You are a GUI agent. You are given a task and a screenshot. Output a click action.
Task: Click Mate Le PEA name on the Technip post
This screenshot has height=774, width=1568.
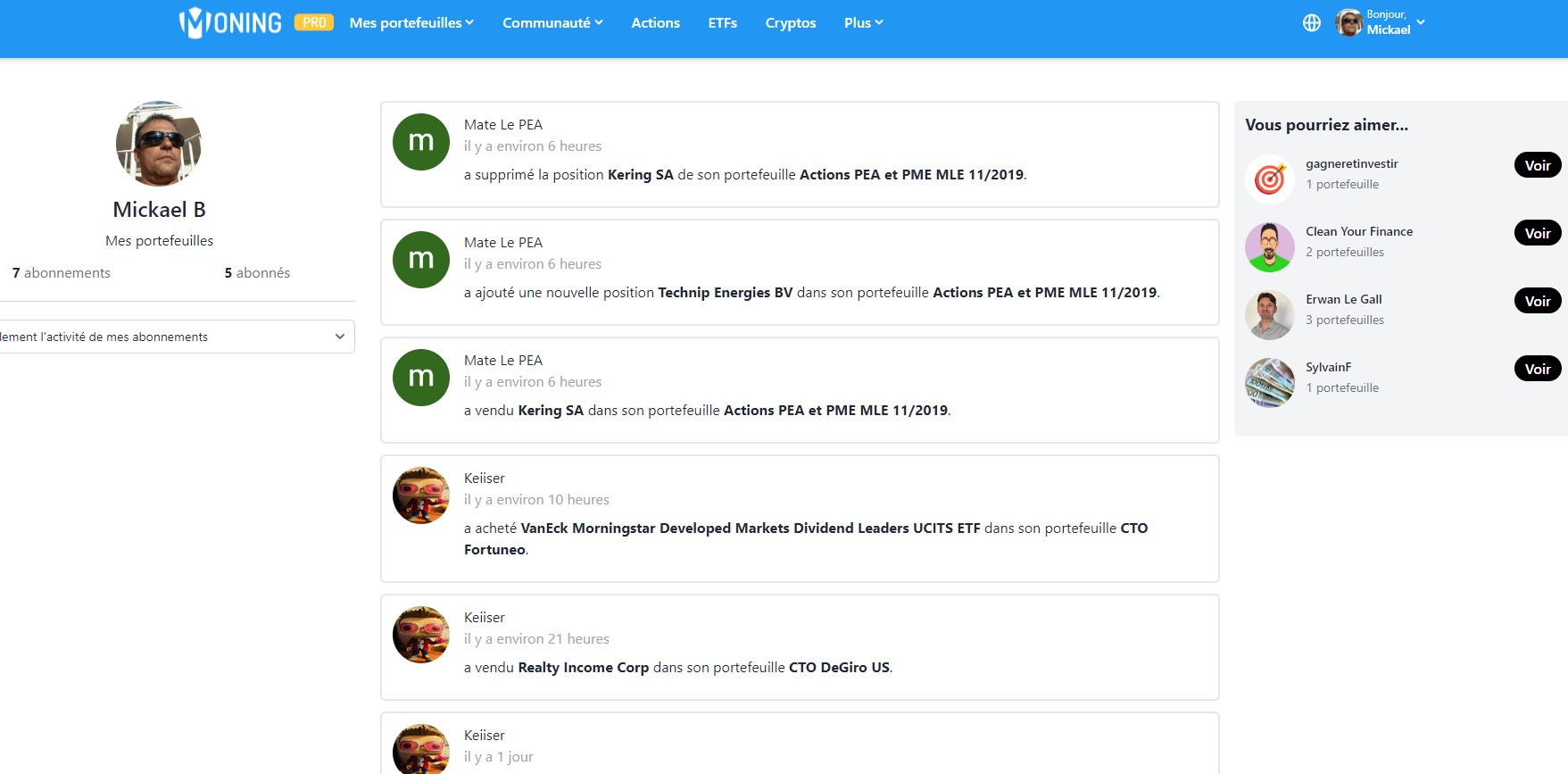[503, 242]
